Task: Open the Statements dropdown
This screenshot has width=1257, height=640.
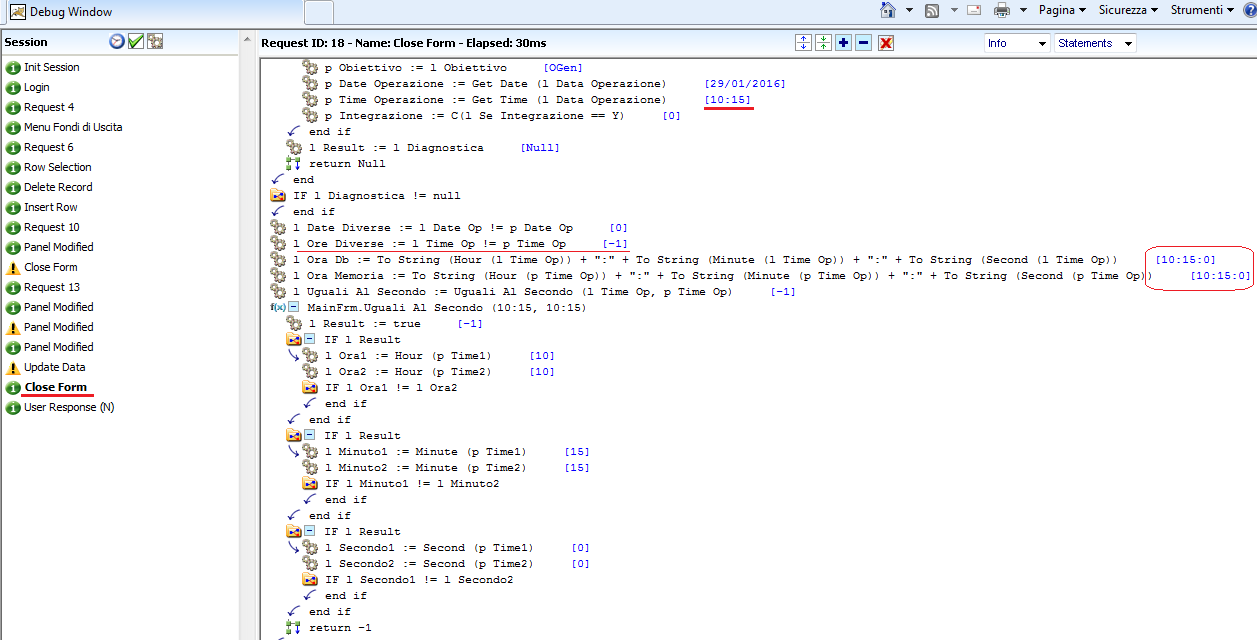Action: point(1096,43)
